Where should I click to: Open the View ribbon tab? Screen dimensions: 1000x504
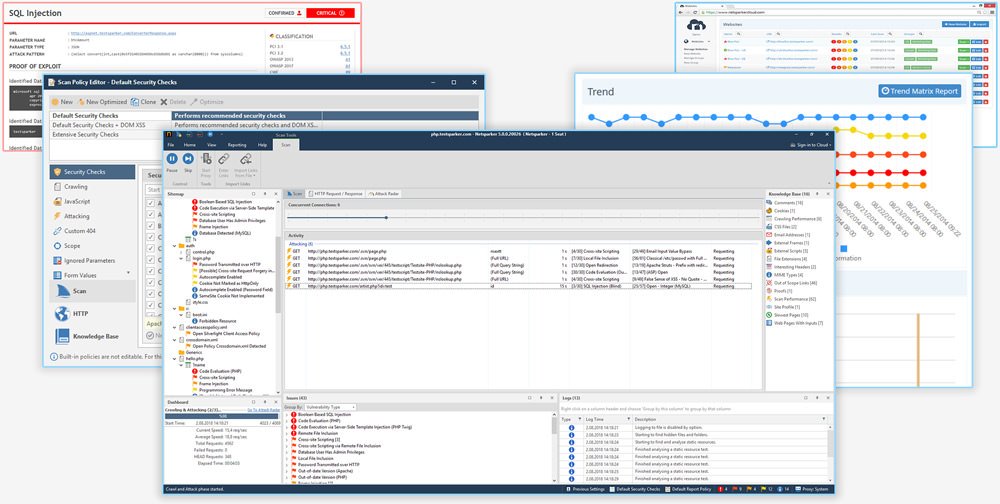click(x=211, y=145)
